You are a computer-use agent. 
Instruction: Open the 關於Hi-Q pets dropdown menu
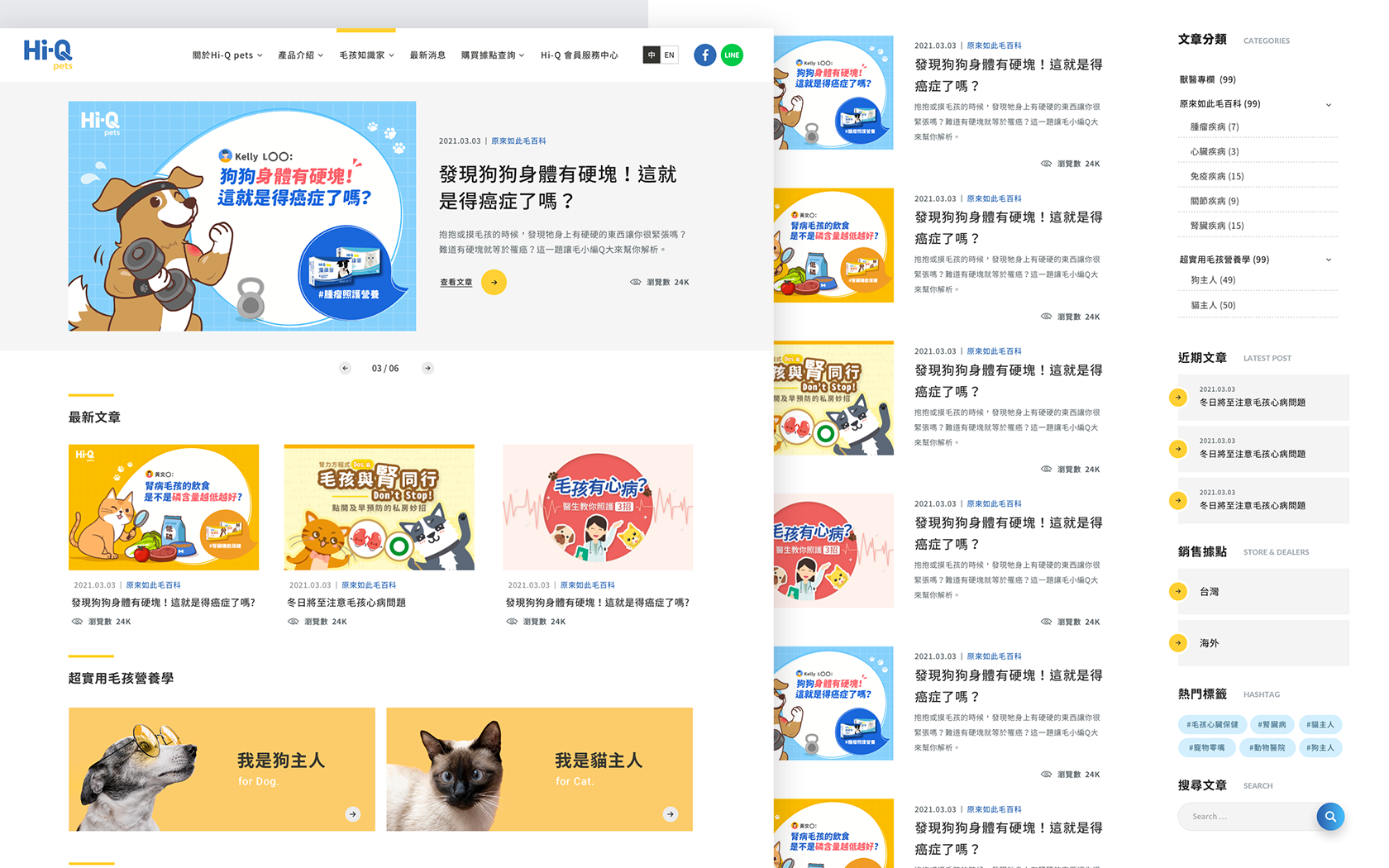[227, 55]
